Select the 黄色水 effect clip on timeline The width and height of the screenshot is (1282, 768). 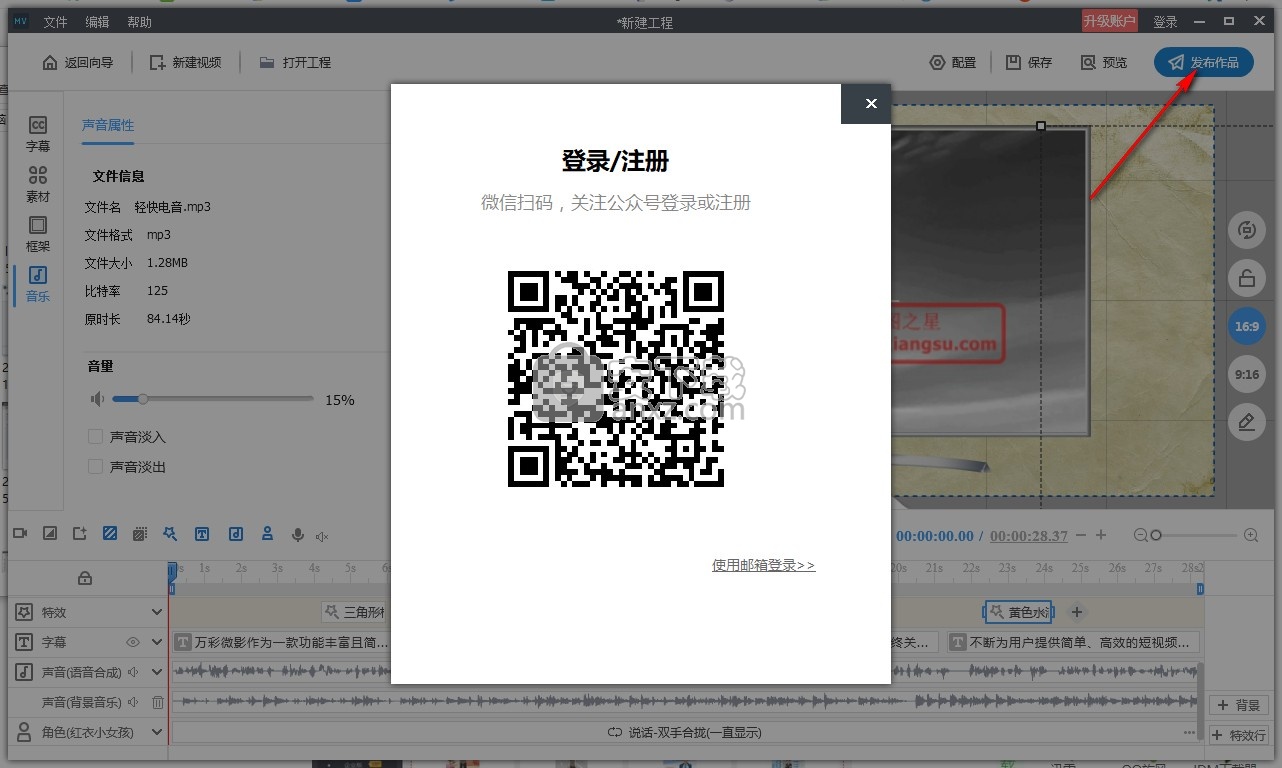(1018, 612)
